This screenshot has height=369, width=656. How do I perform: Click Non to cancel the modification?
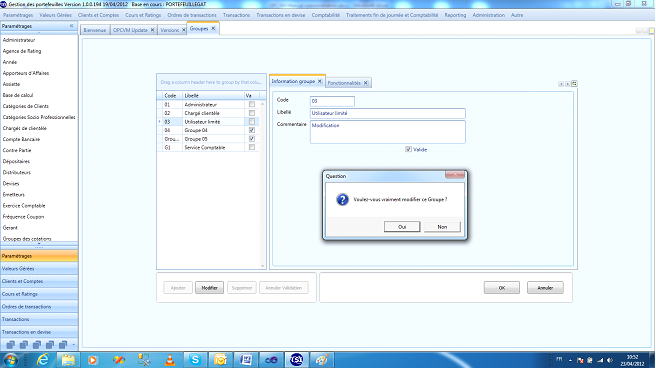coord(442,227)
